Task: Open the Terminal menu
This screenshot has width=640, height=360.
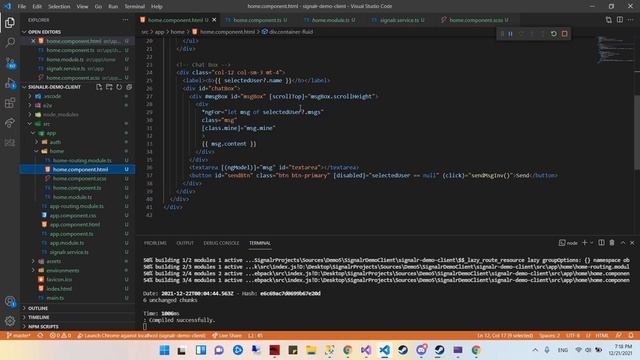Action: tap(135, 7)
